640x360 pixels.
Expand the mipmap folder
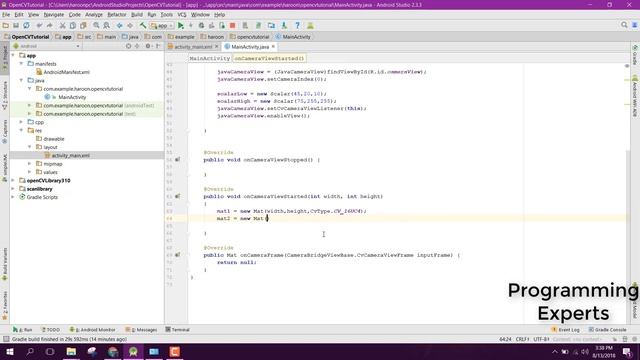[29, 164]
